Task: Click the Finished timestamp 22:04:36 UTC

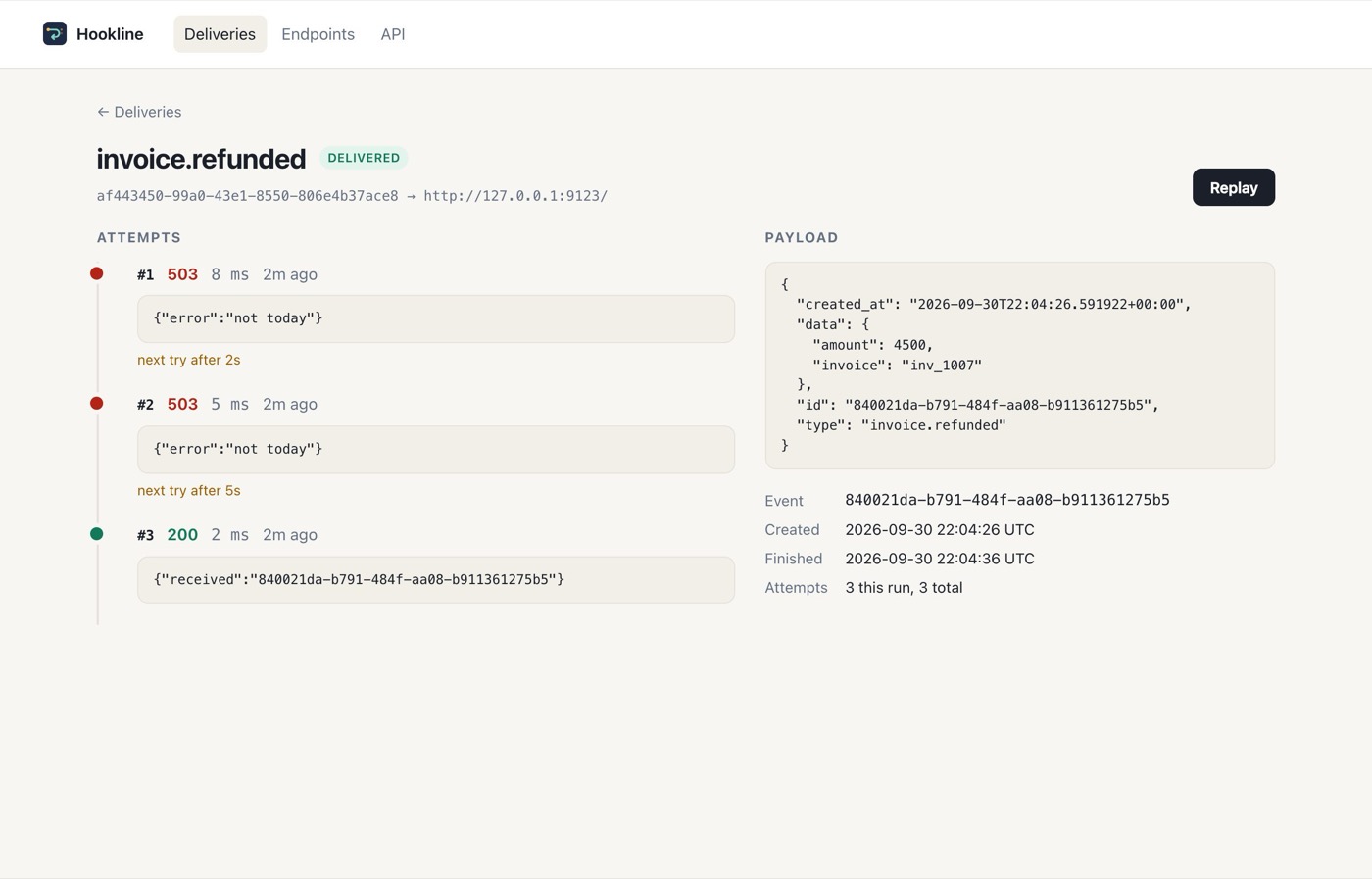Action: tap(940, 559)
